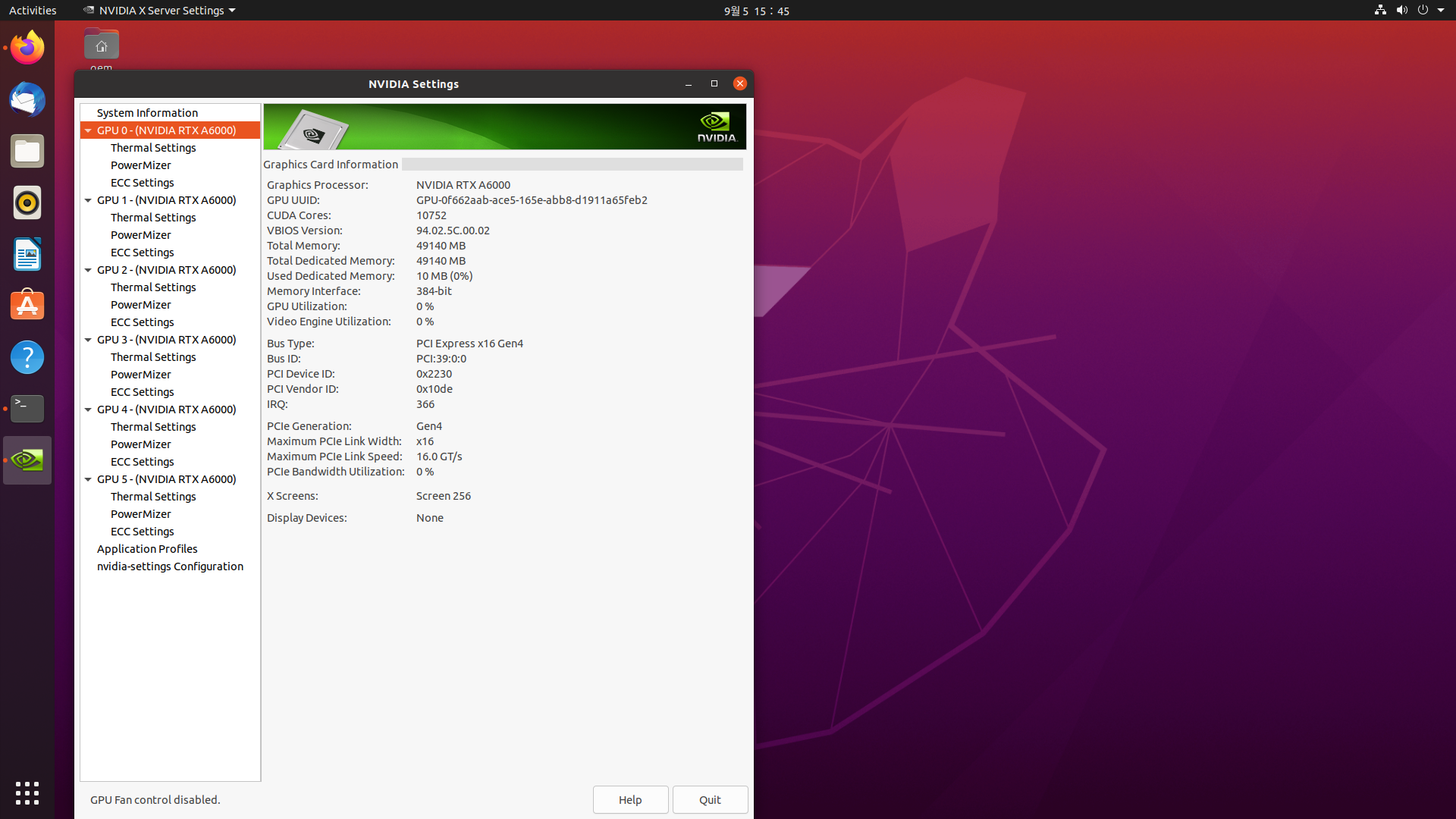This screenshot has height=819, width=1456.
Task: Collapse the GPU 0 tree node arrow
Action: (x=88, y=130)
